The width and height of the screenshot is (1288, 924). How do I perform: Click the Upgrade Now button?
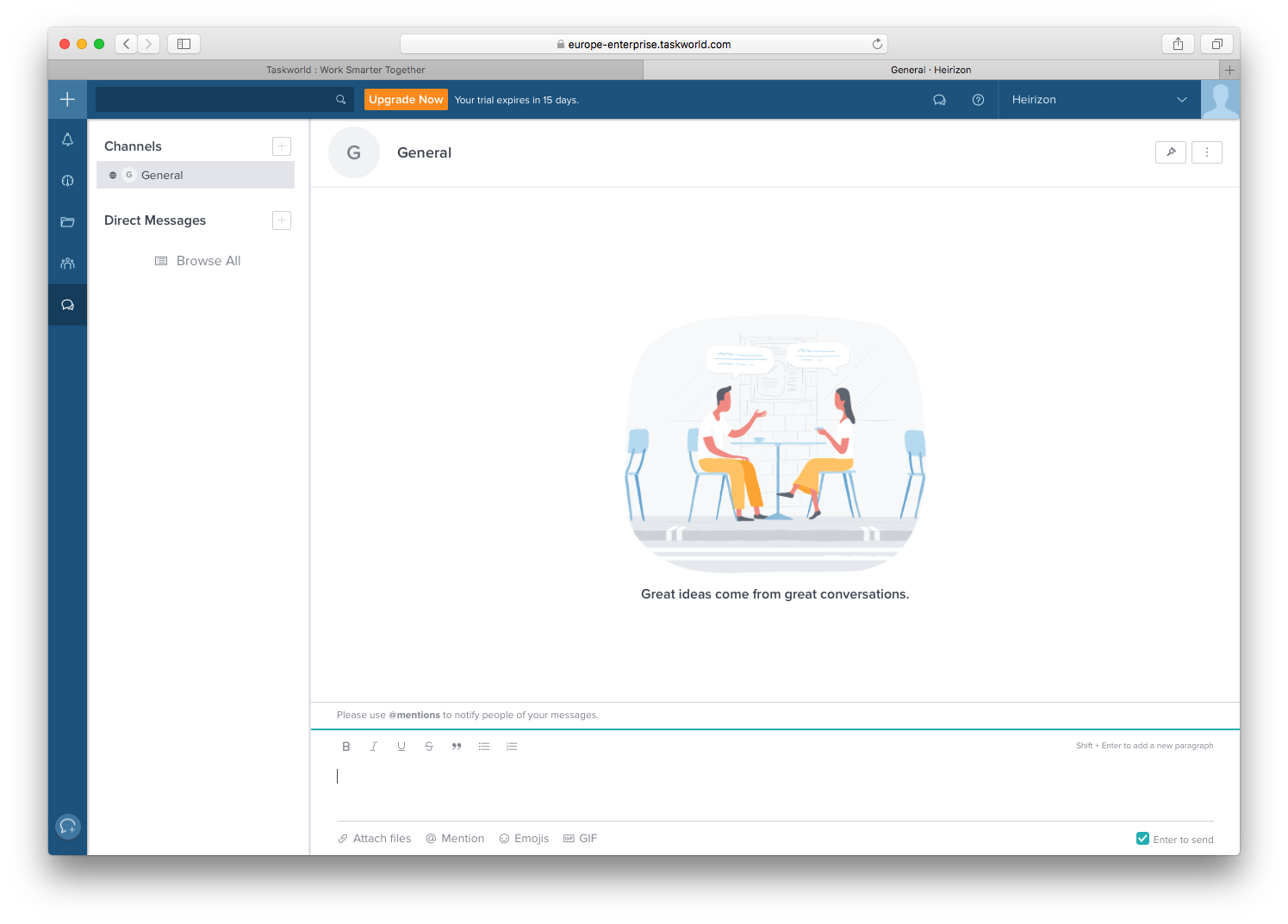point(406,100)
